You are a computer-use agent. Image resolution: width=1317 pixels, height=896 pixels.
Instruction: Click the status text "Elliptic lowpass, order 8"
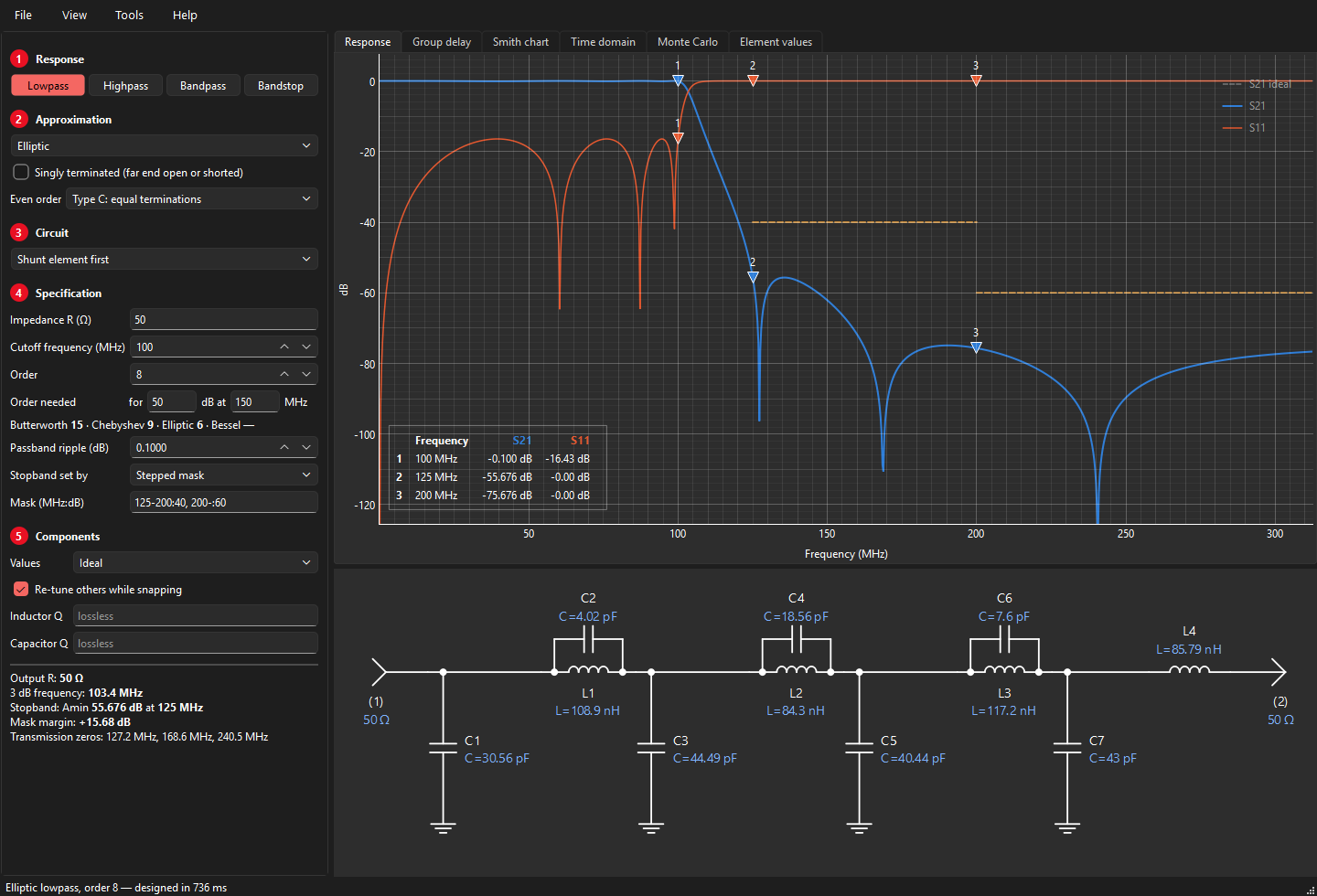click(x=61, y=888)
